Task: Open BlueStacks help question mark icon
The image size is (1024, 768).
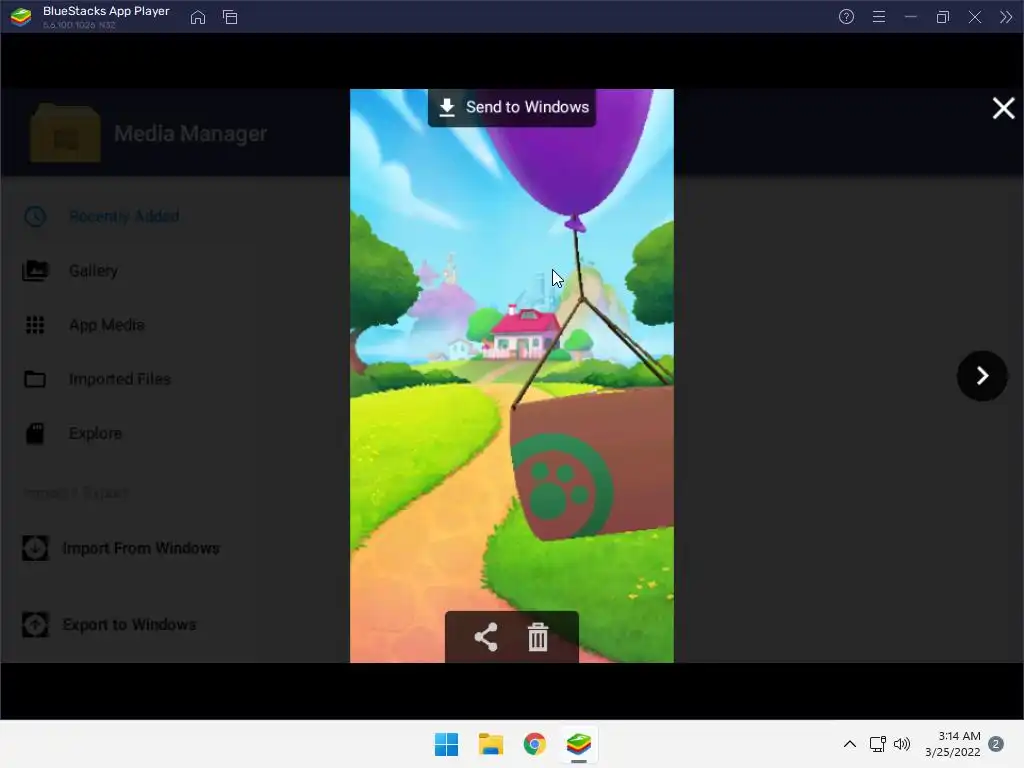Action: pos(846,17)
